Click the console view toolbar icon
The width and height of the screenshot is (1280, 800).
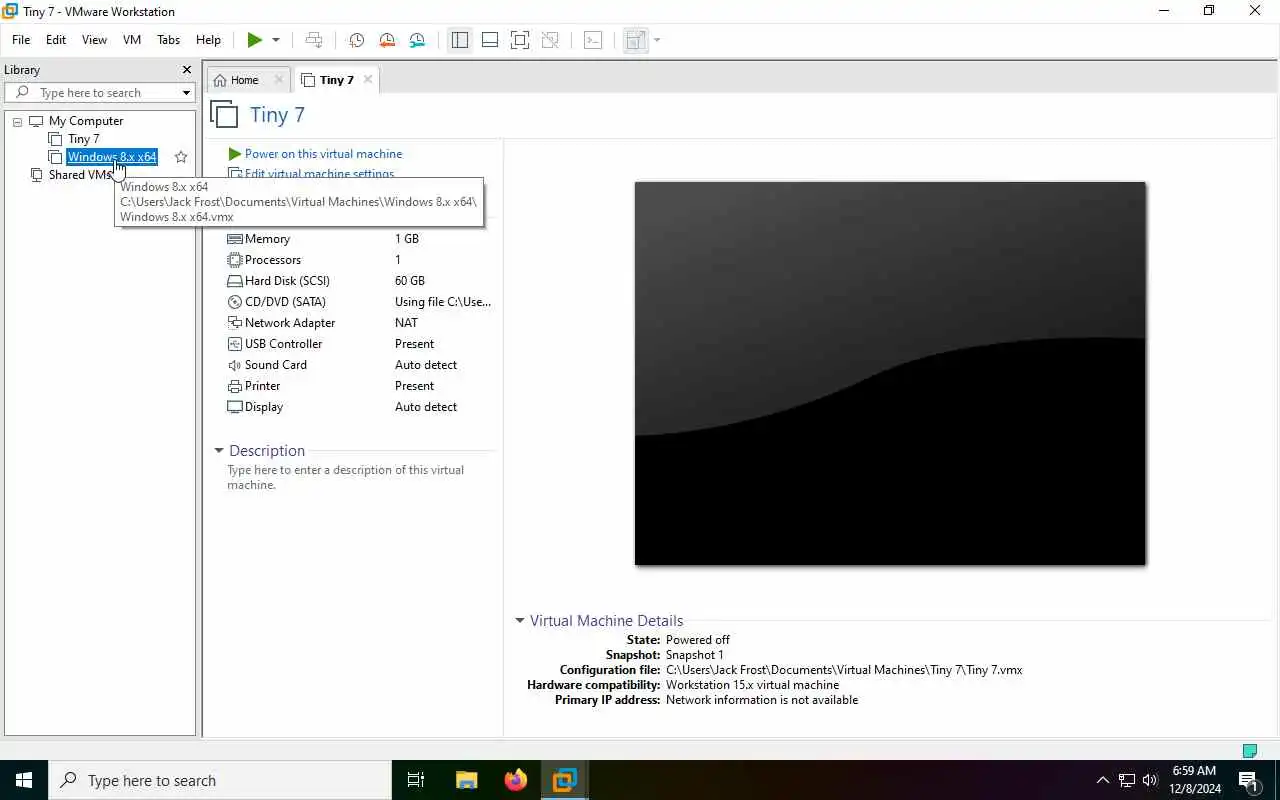click(593, 40)
